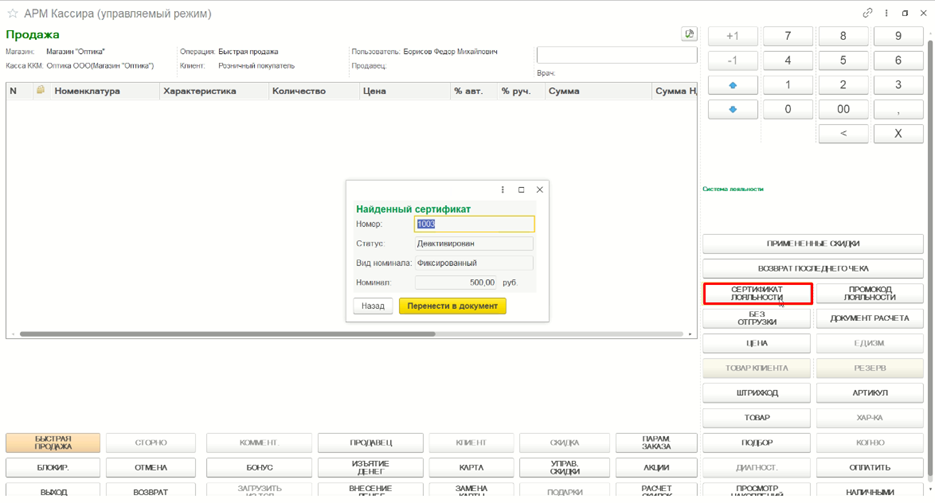Screen dimensions: 935x503
Task: Click the Номенклатура column header
Action: pos(87,91)
